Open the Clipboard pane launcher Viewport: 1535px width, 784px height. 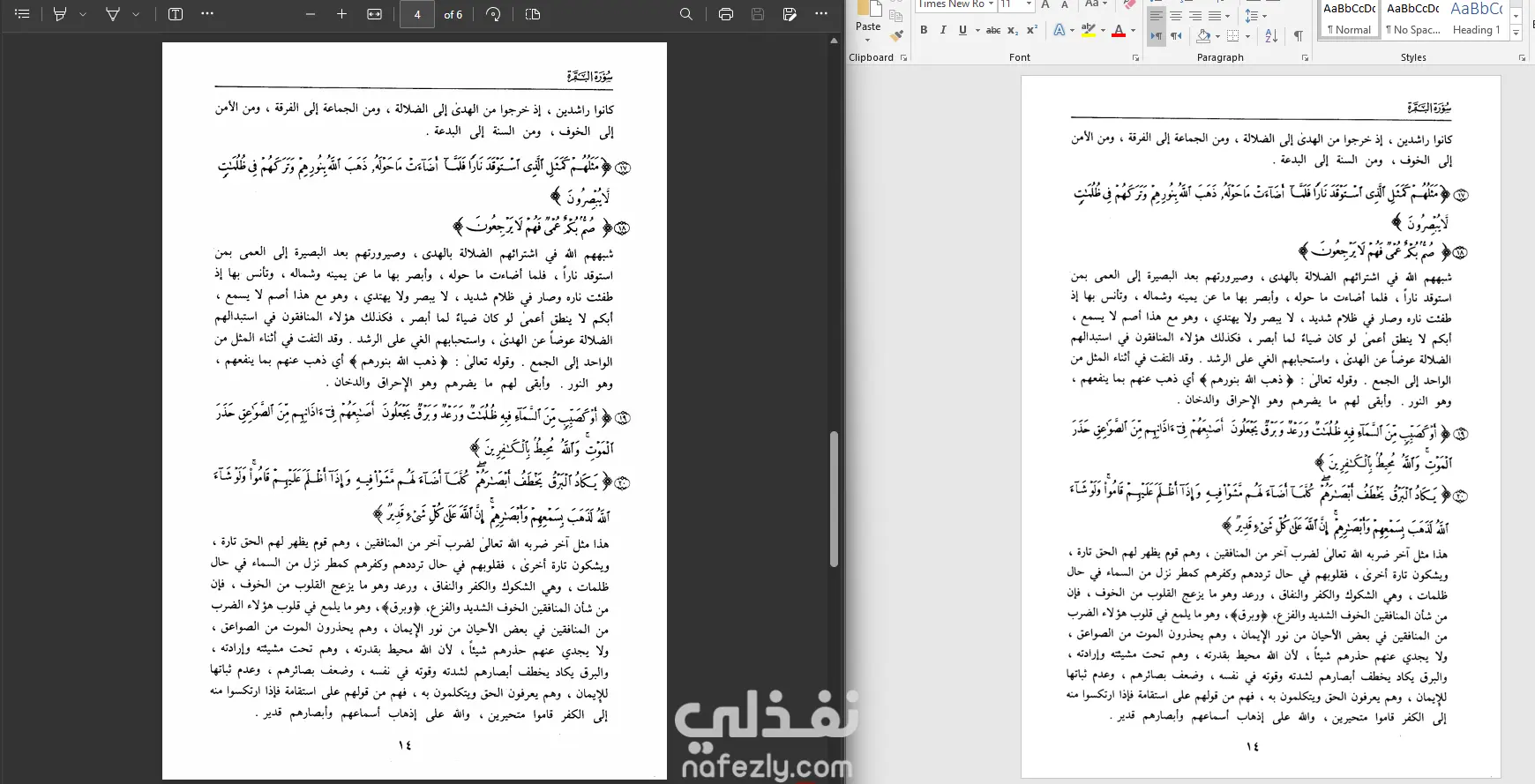point(903,58)
